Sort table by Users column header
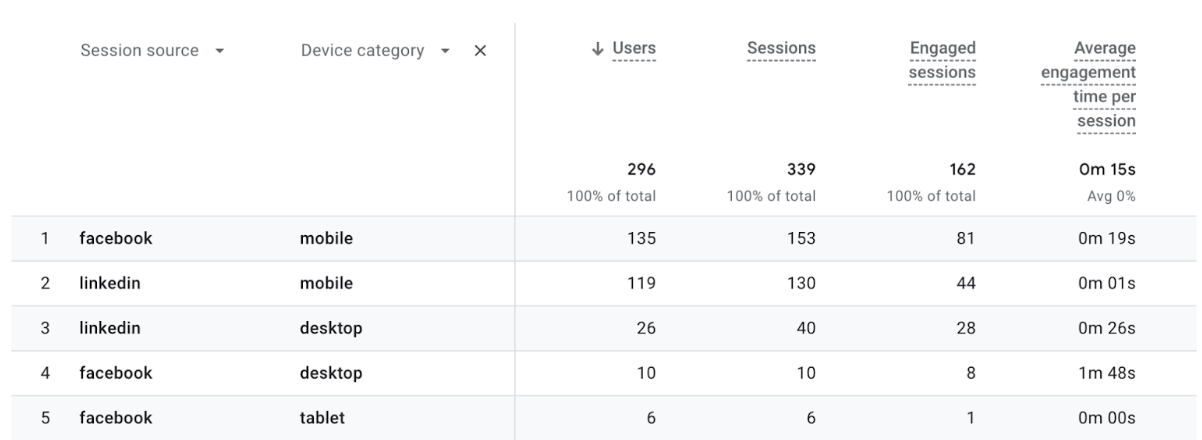This screenshot has width=1202, height=440. click(634, 49)
